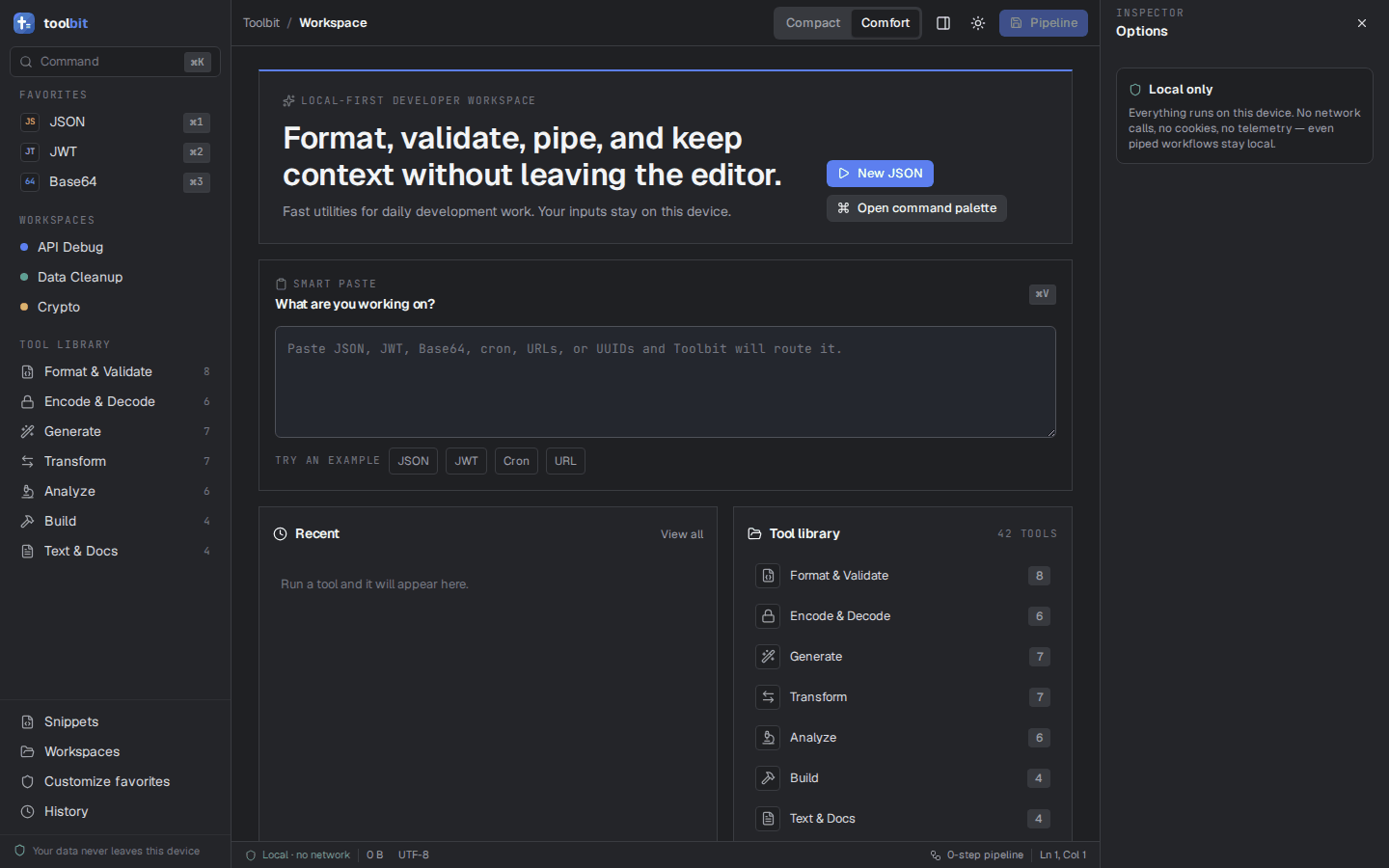This screenshot has height=868, width=1389.
Task: Open the Format & Validate icon in Tool library card
Action: pos(768,576)
